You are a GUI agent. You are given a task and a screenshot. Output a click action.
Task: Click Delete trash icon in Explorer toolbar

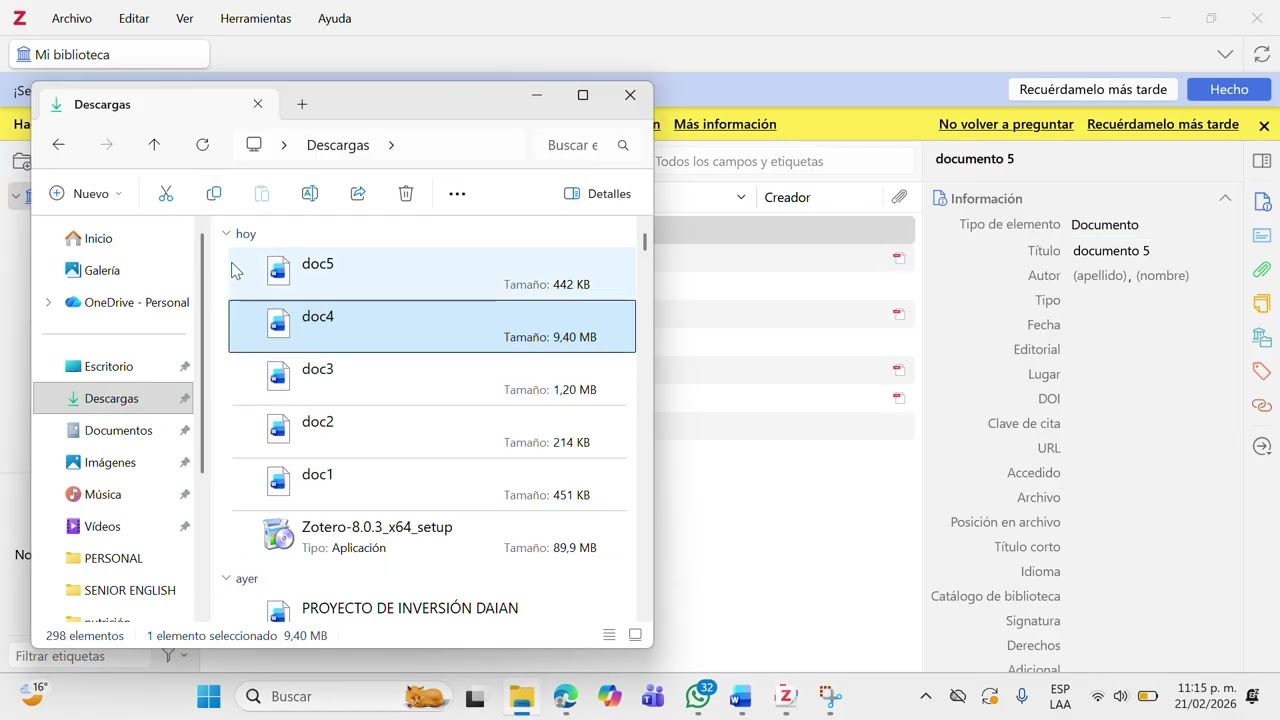pos(406,194)
